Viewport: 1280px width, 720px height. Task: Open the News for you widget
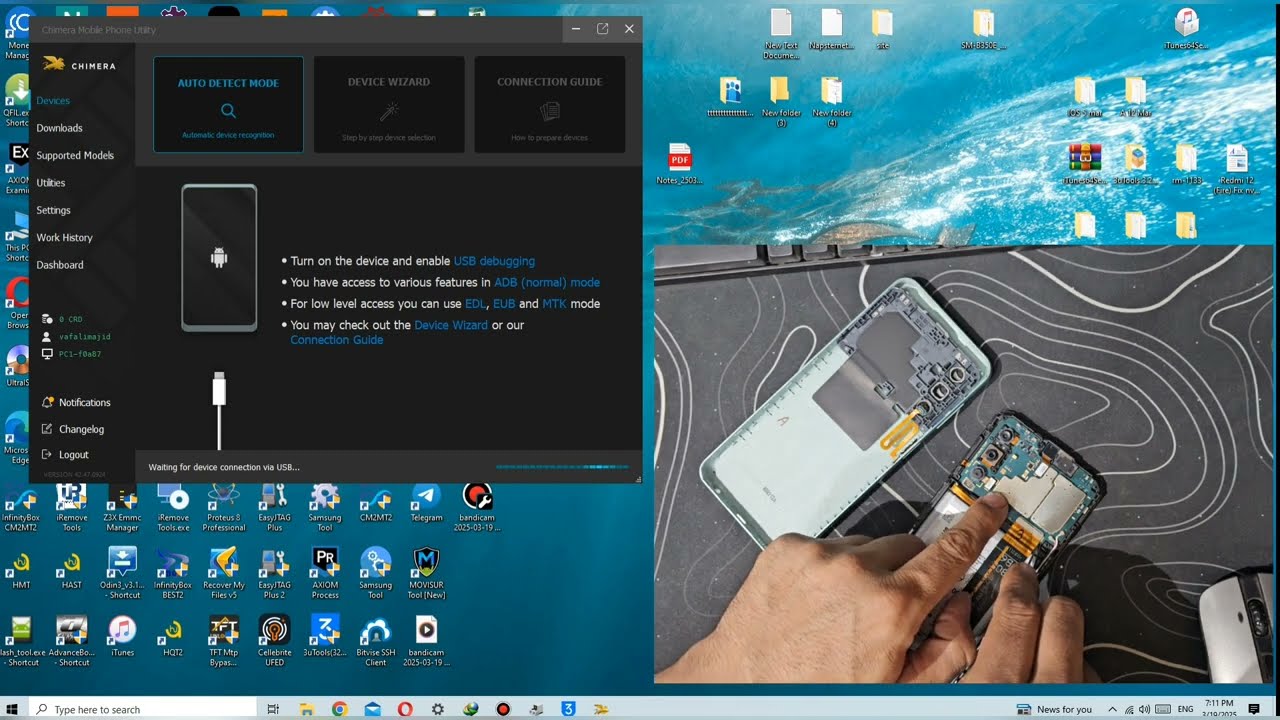pos(1054,709)
